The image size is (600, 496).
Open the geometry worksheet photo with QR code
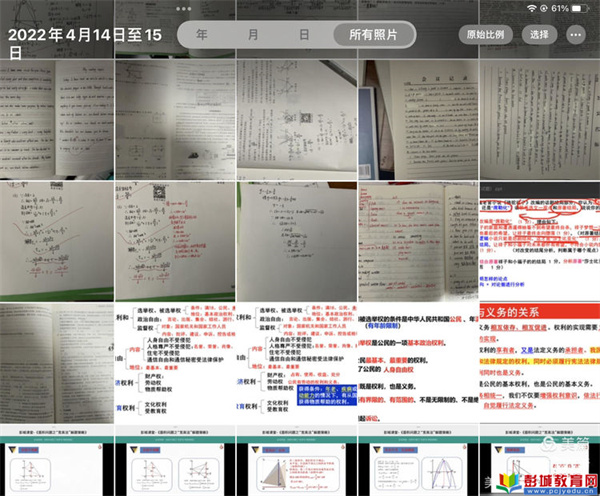[297, 120]
